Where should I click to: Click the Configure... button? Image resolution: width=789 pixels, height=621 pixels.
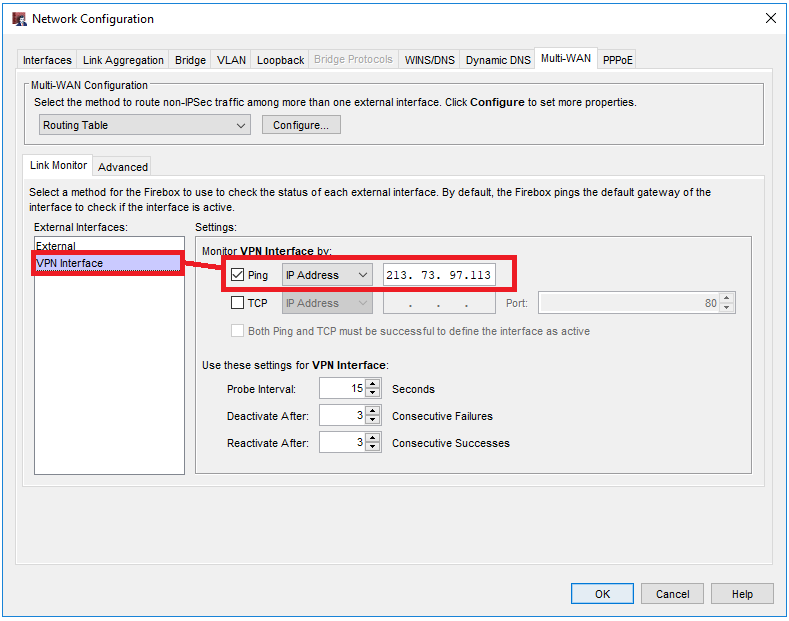pos(301,125)
